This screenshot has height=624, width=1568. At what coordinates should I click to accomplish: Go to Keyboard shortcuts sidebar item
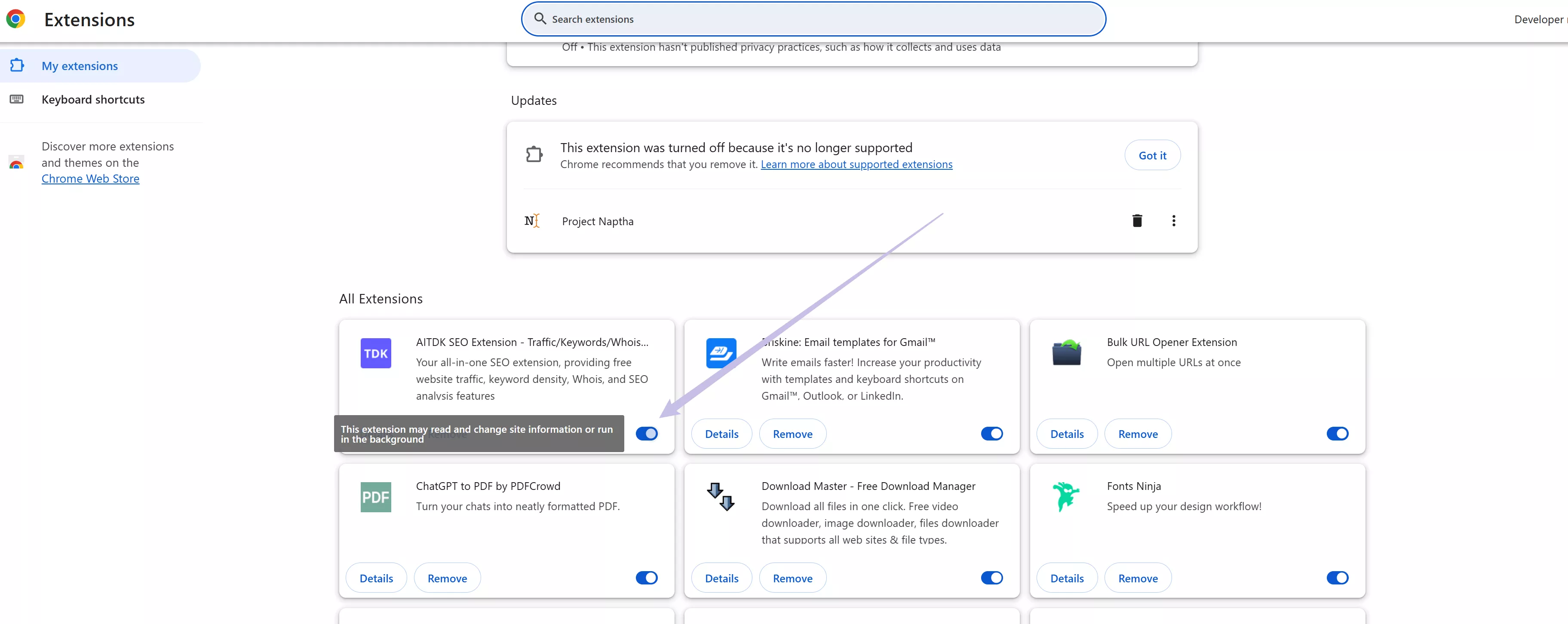pyautogui.click(x=93, y=100)
